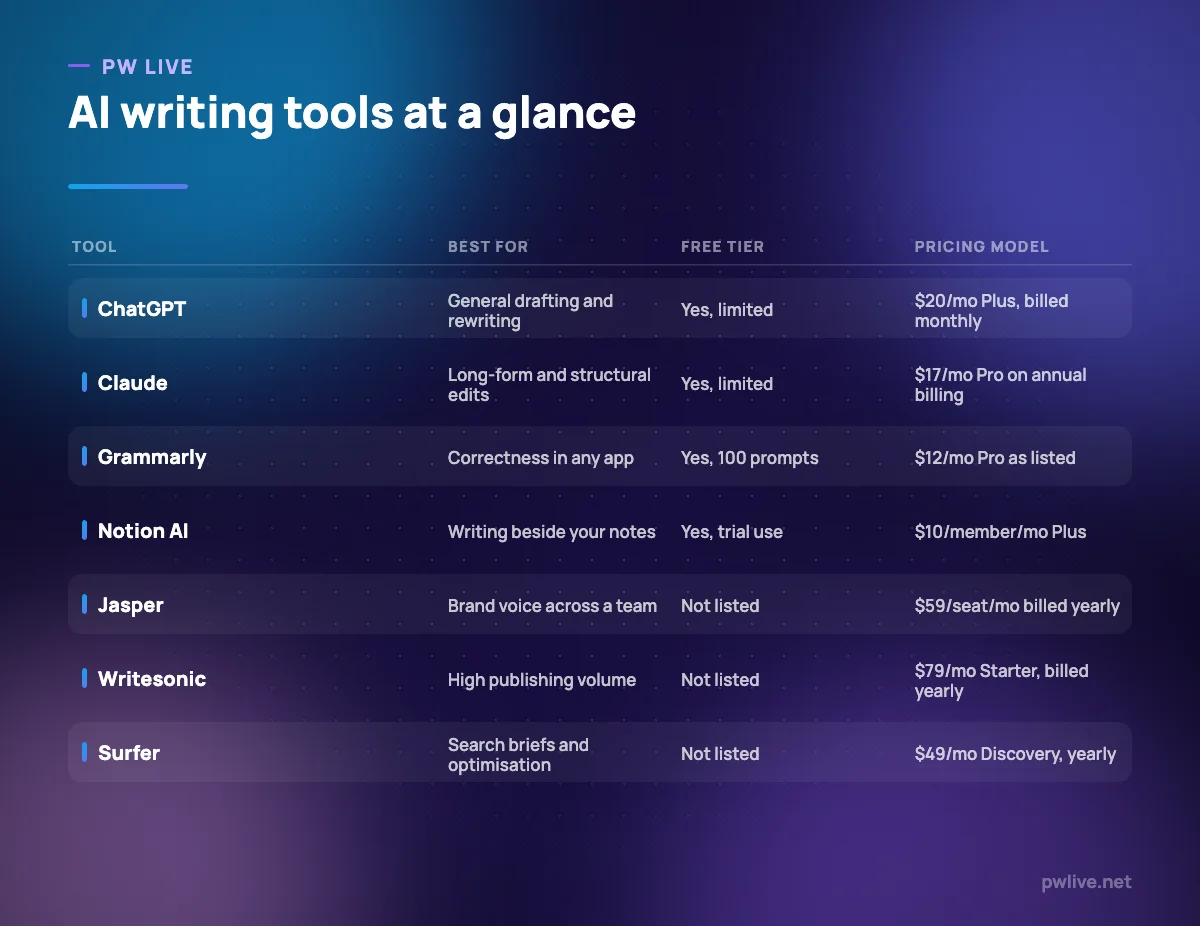Click the 'PW LIVE' brand label
Viewport: 1200px width, 926px height.
[147, 67]
